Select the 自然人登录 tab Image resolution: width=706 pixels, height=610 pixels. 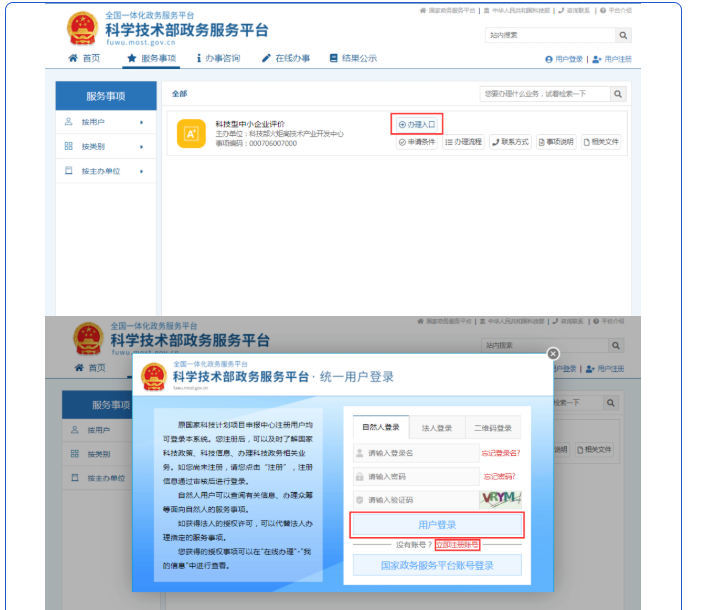tap(381, 427)
